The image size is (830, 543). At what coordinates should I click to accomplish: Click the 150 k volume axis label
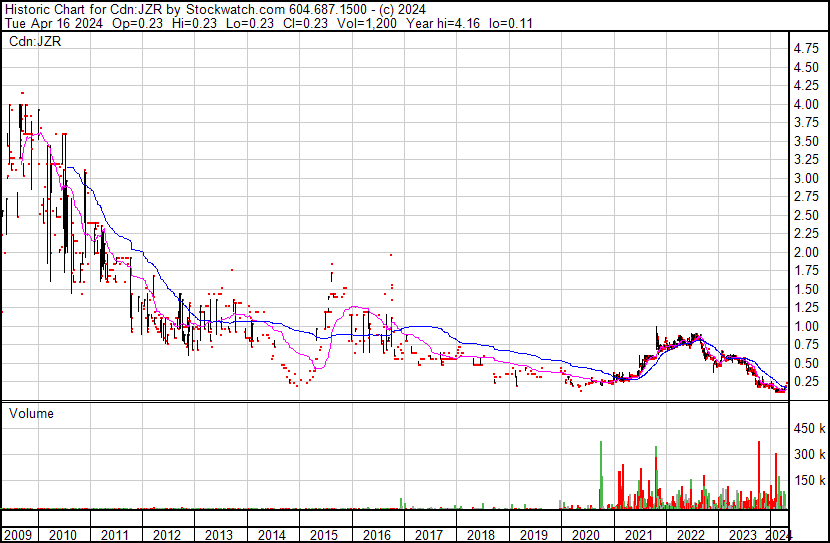[808, 481]
